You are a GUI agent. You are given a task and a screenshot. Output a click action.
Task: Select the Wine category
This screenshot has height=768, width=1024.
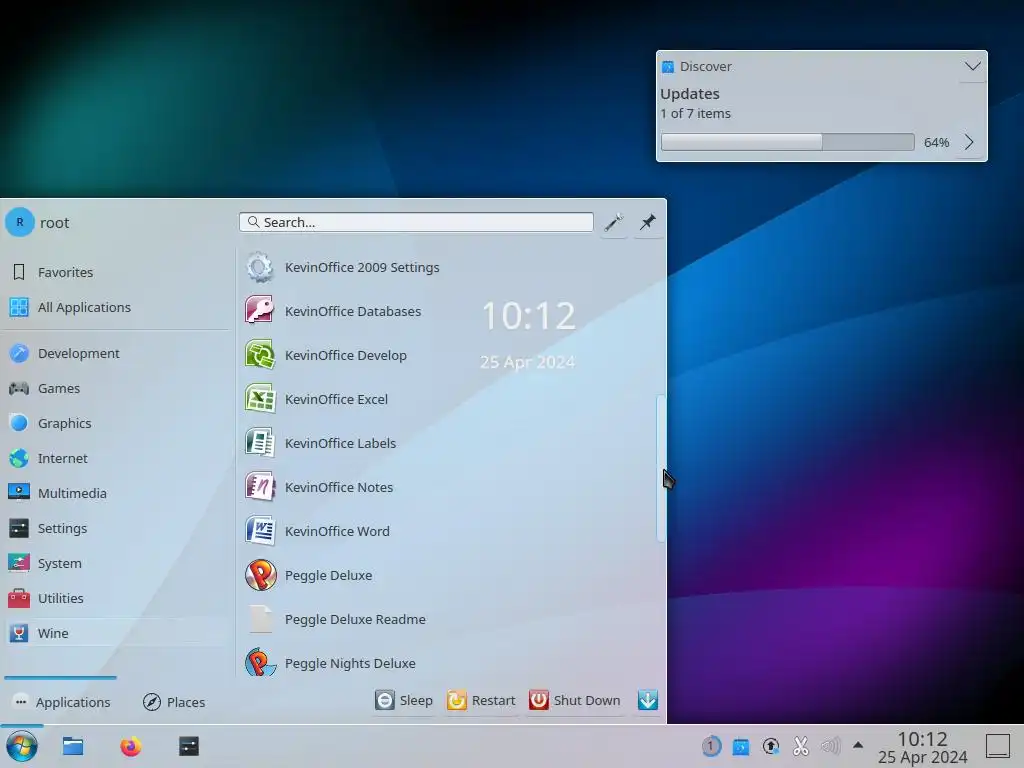pos(116,633)
